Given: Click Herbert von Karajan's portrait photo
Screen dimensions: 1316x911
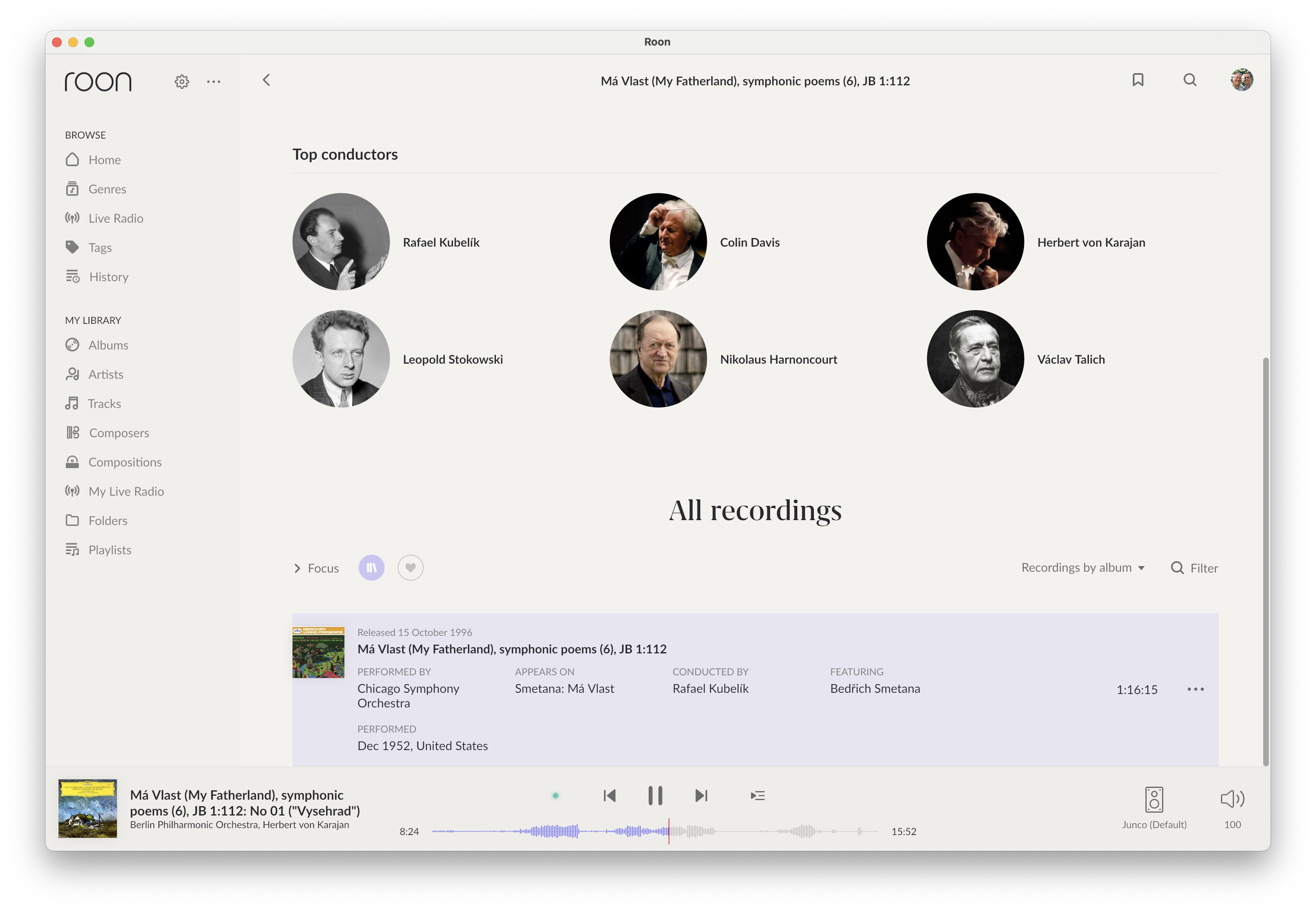Looking at the screenshot, I should click(x=976, y=241).
